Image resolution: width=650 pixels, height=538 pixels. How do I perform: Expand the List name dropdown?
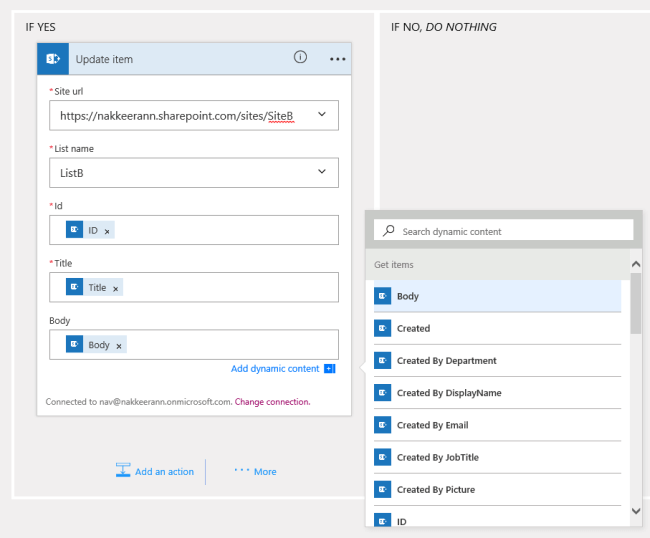(322, 172)
